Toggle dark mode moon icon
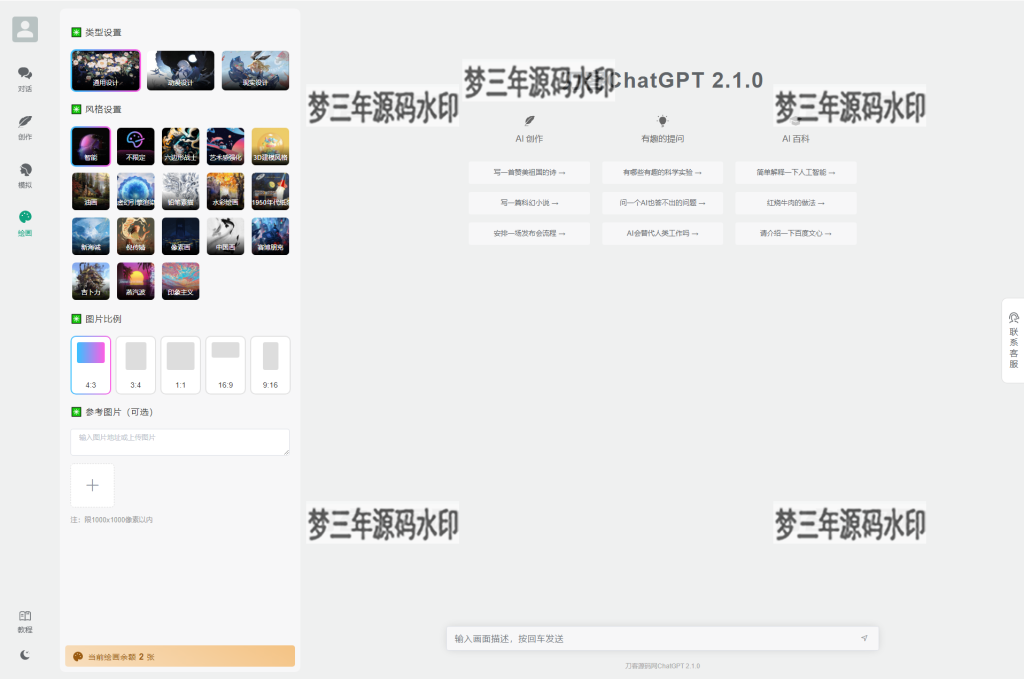The height and width of the screenshot is (679, 1024). pyautogui.click(x=25, y=655)
